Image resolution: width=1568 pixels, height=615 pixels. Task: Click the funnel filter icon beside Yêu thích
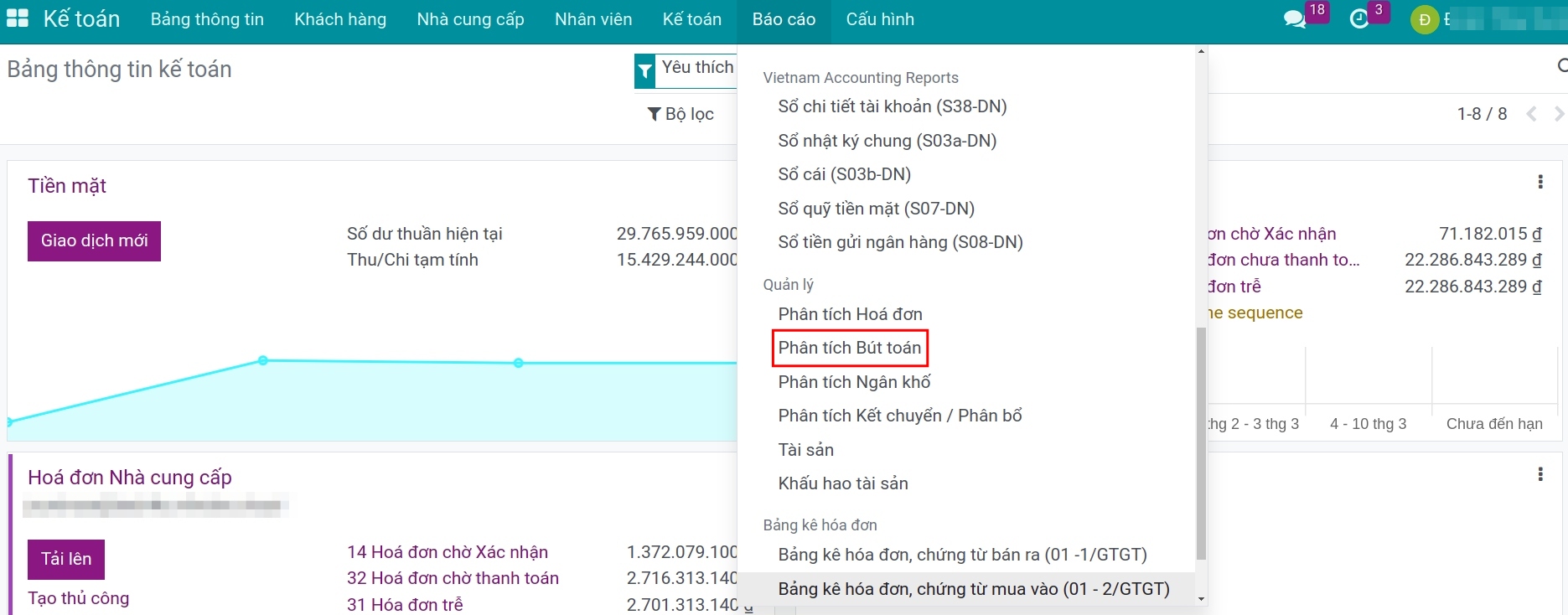(644, 71)
